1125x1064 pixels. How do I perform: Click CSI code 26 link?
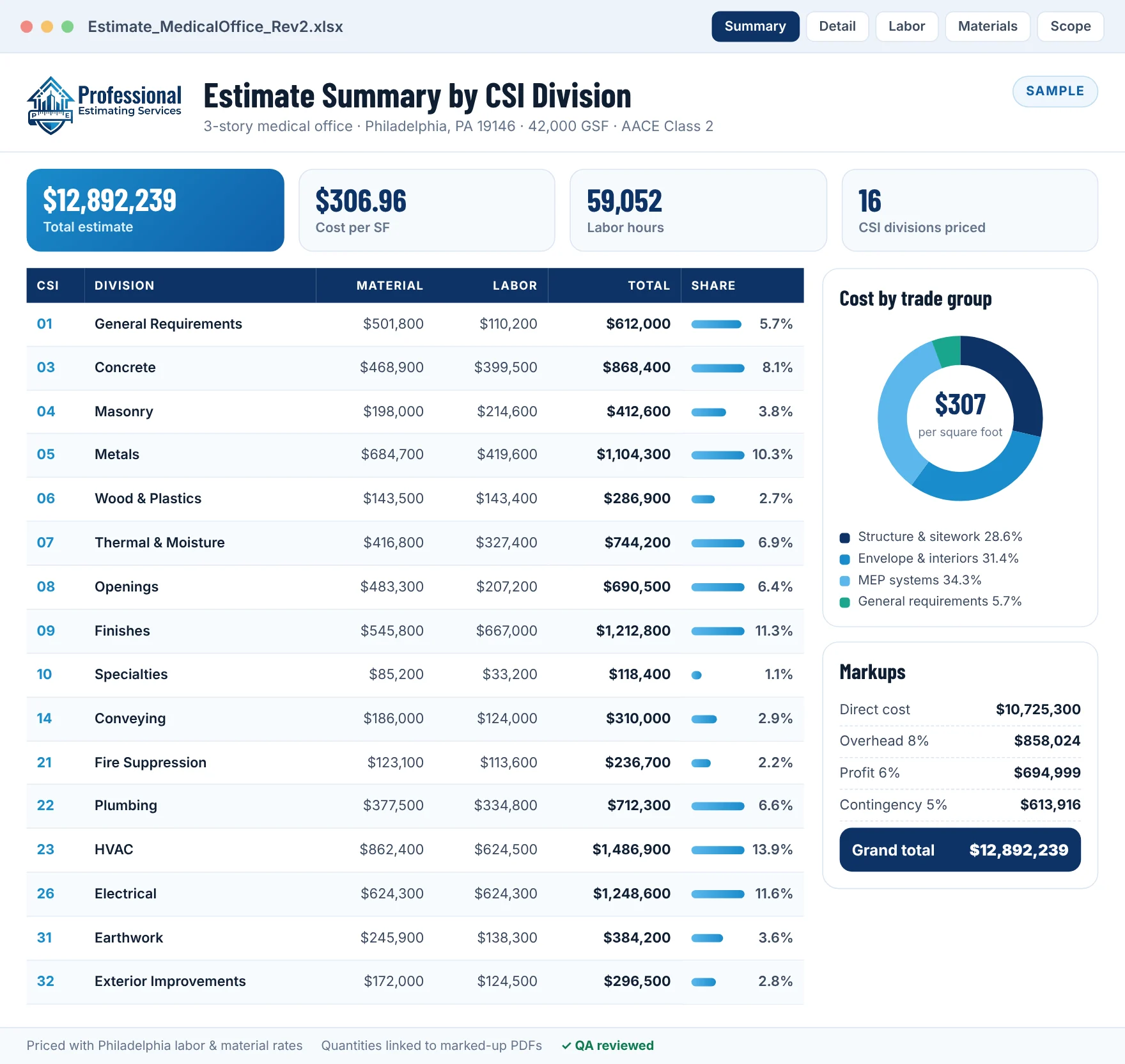pyautogui.click(x=45, y=894)
